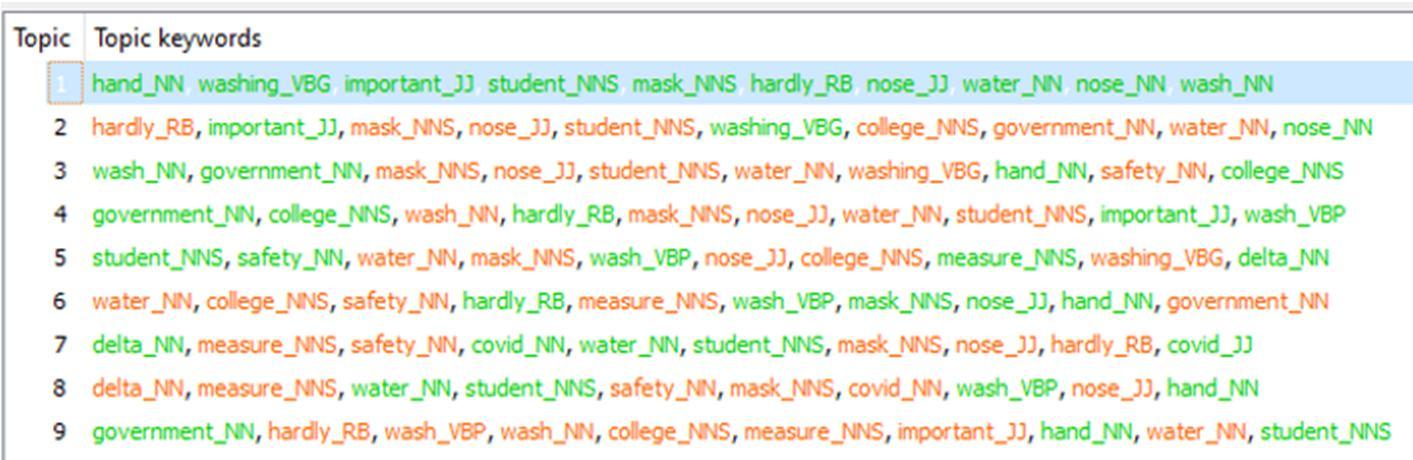Select topic row number 7
The height and width of the screenshot is (460, 1413).
tap(707, 345)
